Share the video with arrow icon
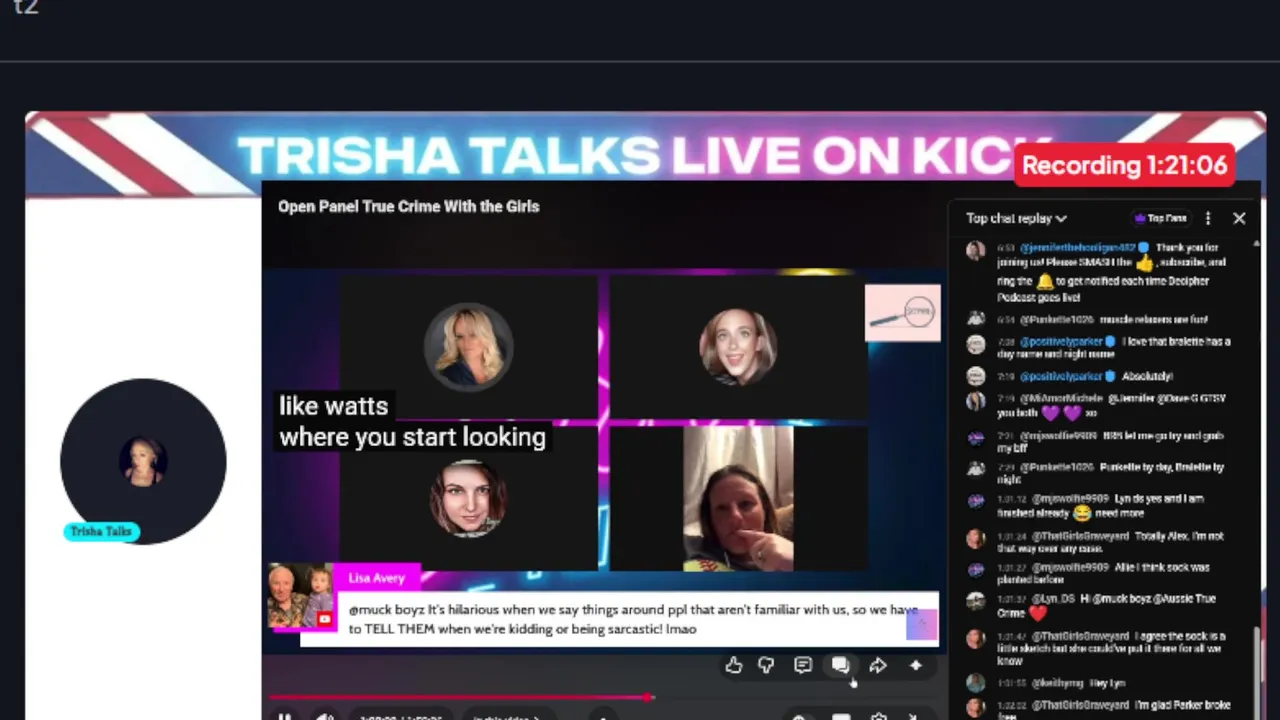This screenshot has width=1280, height=720. 878,665
